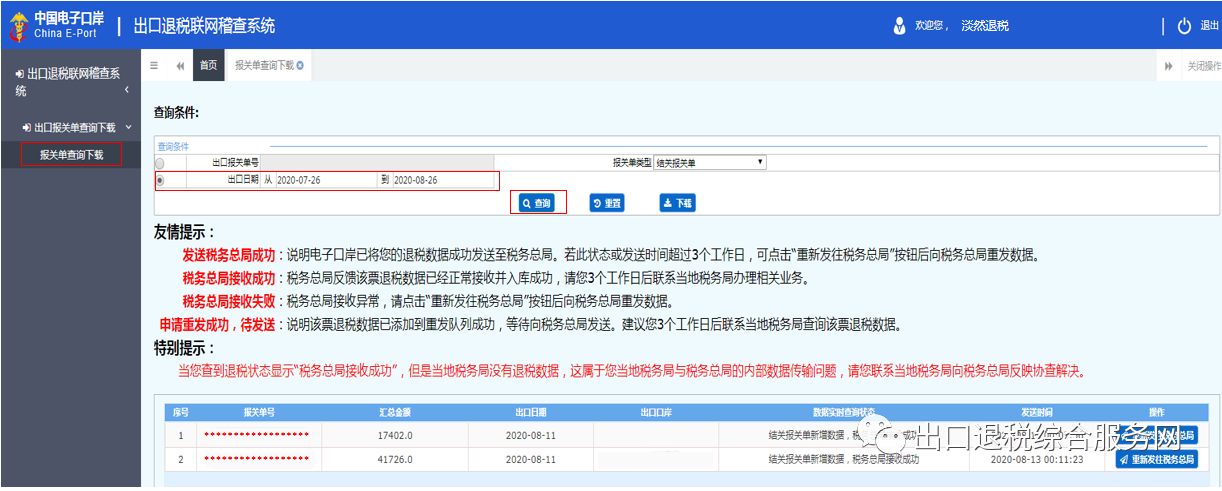Screen dimensions: 1222x491
Task: Click the 查询 search button
Action: pyautogui.click(x=538, y=202)
